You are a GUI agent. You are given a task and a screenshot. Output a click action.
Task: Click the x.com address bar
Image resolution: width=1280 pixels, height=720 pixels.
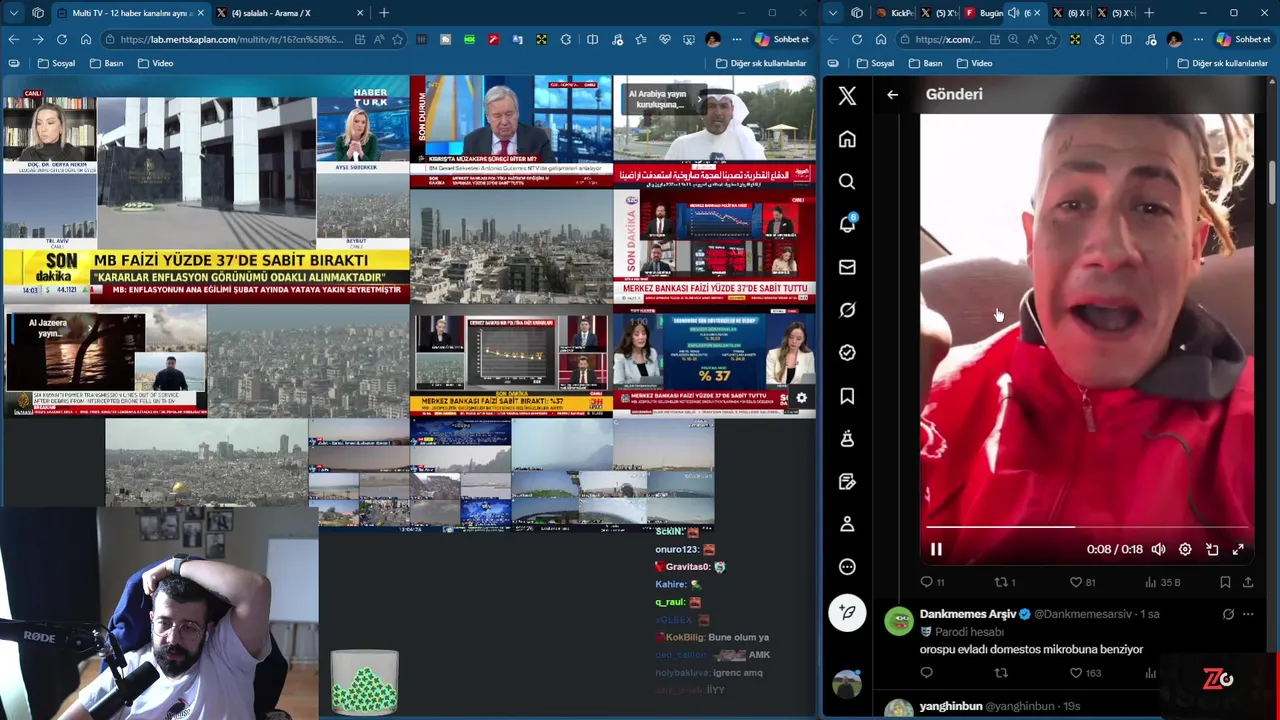(948, 39)
